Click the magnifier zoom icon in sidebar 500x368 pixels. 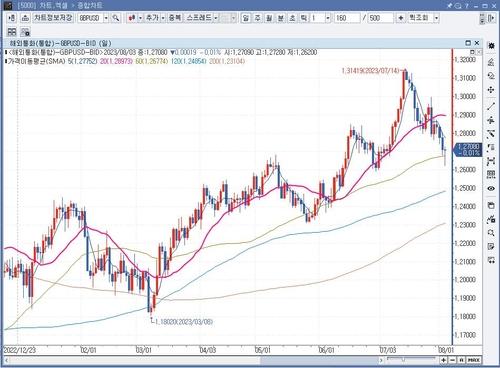pos(491,233)
